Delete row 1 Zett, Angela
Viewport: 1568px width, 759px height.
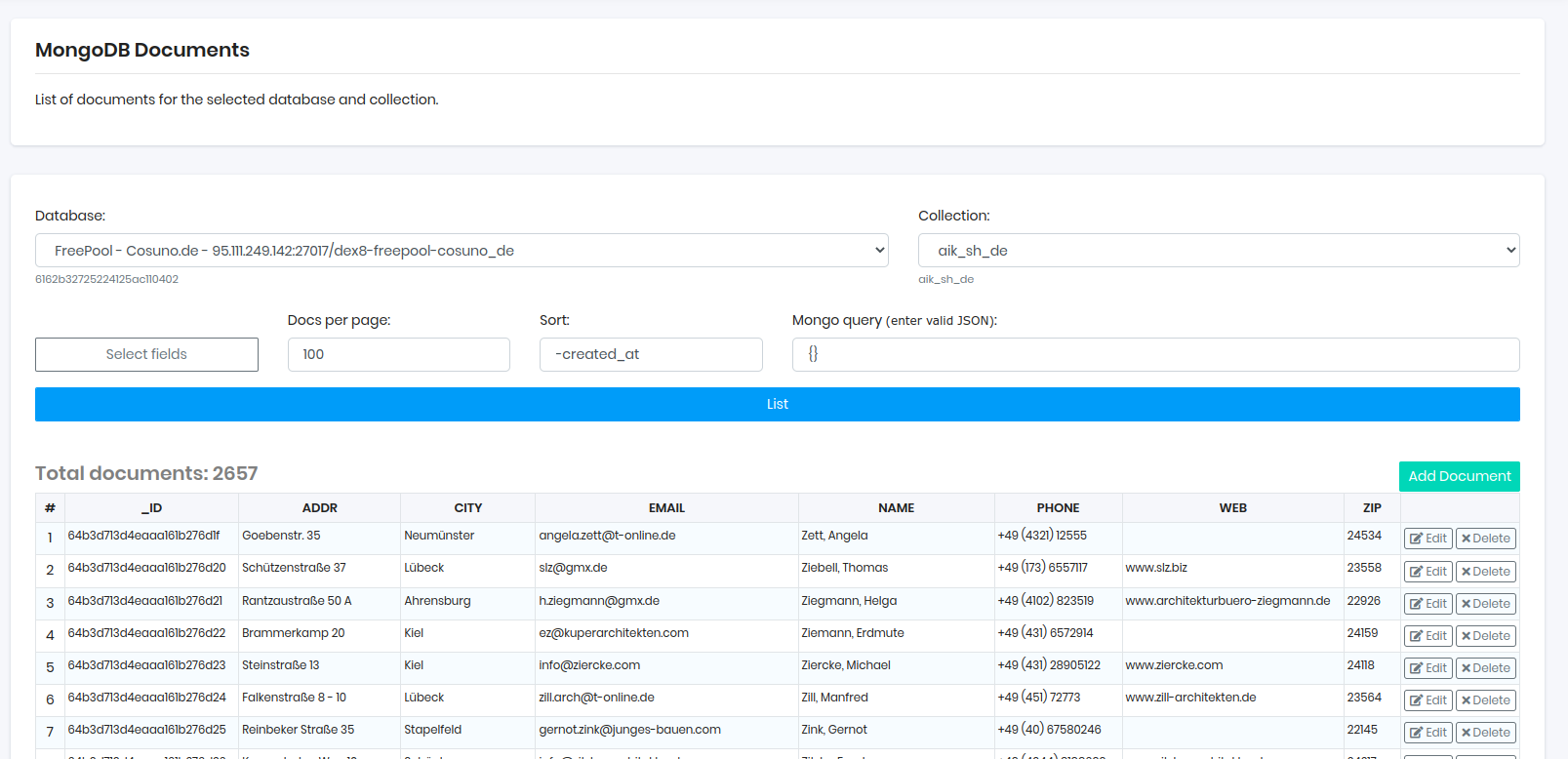(1486, 539)
